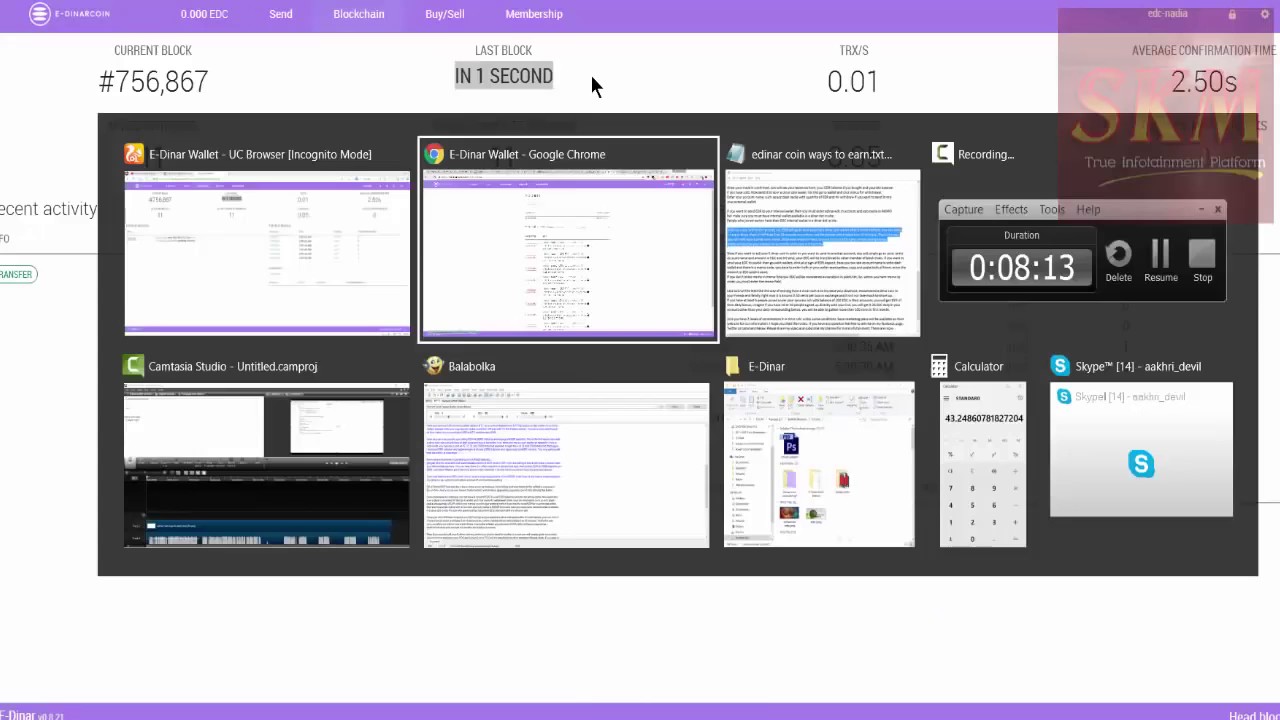The height and width of the screenshot is (720, 1280).
Task: Click the 'E-Dinar Wallet - UC Browser [Incognito Mode]' title
Action: click(260, 154)
